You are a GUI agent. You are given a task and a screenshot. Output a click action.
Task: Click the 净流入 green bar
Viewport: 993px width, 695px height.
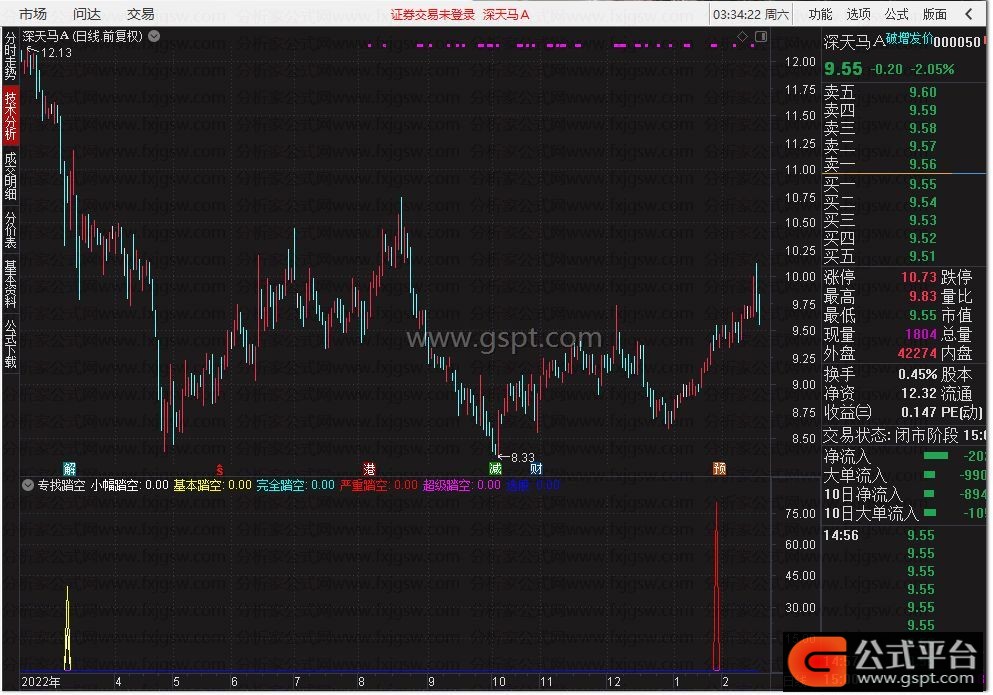[x=936, y=456]
